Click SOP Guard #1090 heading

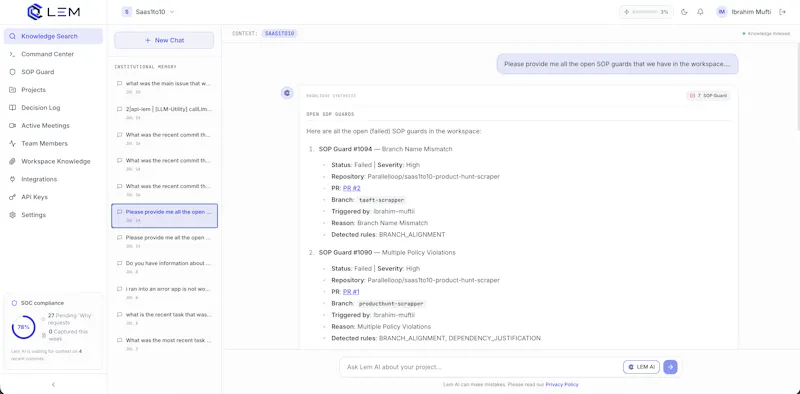[x=387, y=253]
